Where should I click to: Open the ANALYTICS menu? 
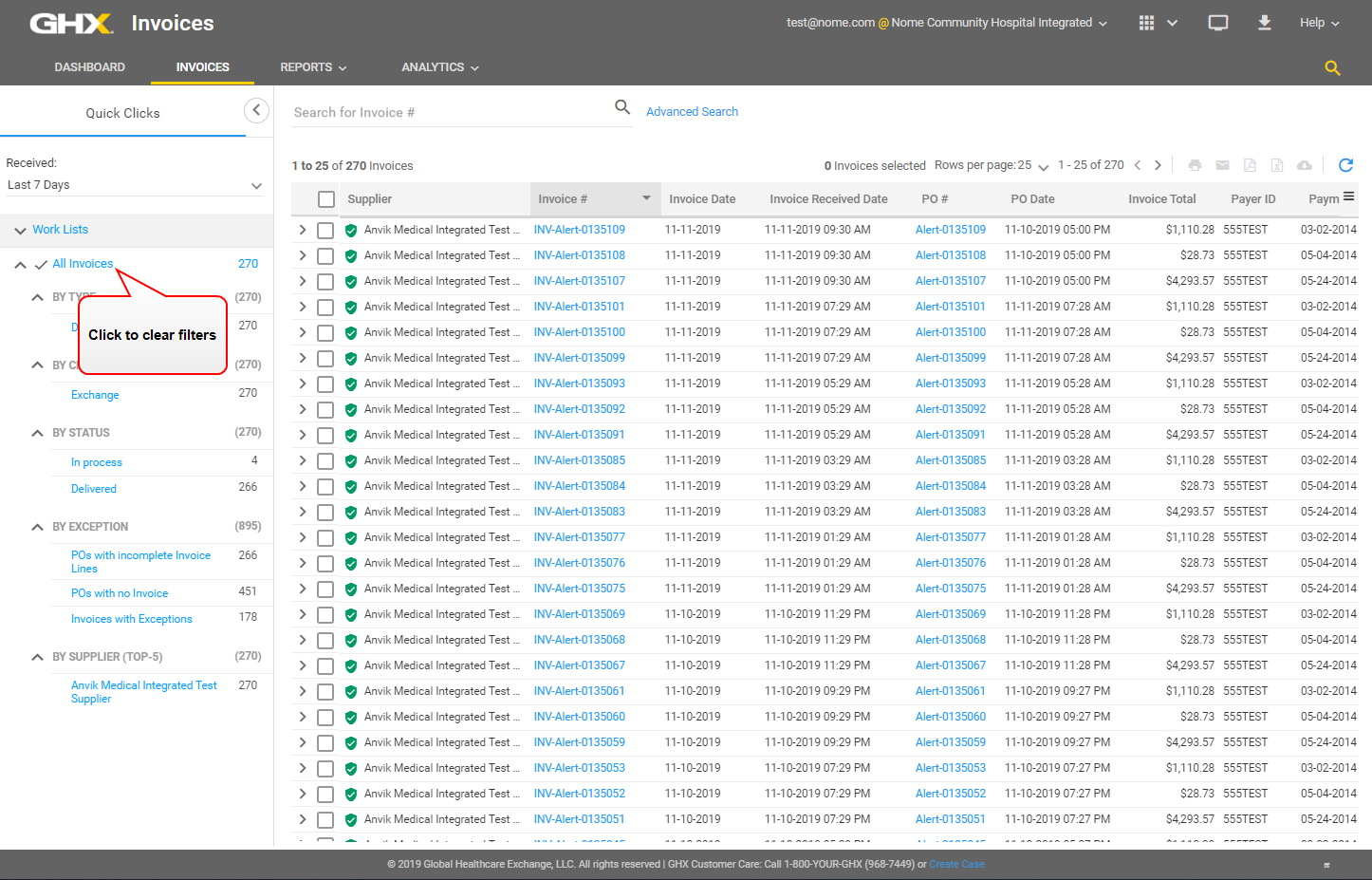[x=438, y=66]
